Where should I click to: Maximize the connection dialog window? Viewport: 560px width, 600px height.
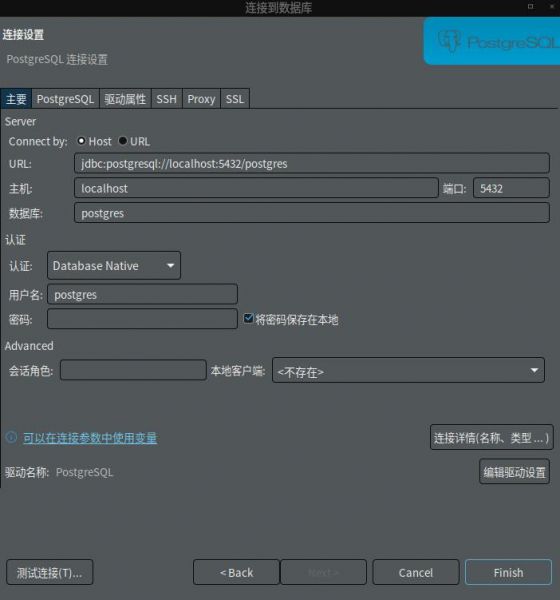coord(531,7)
